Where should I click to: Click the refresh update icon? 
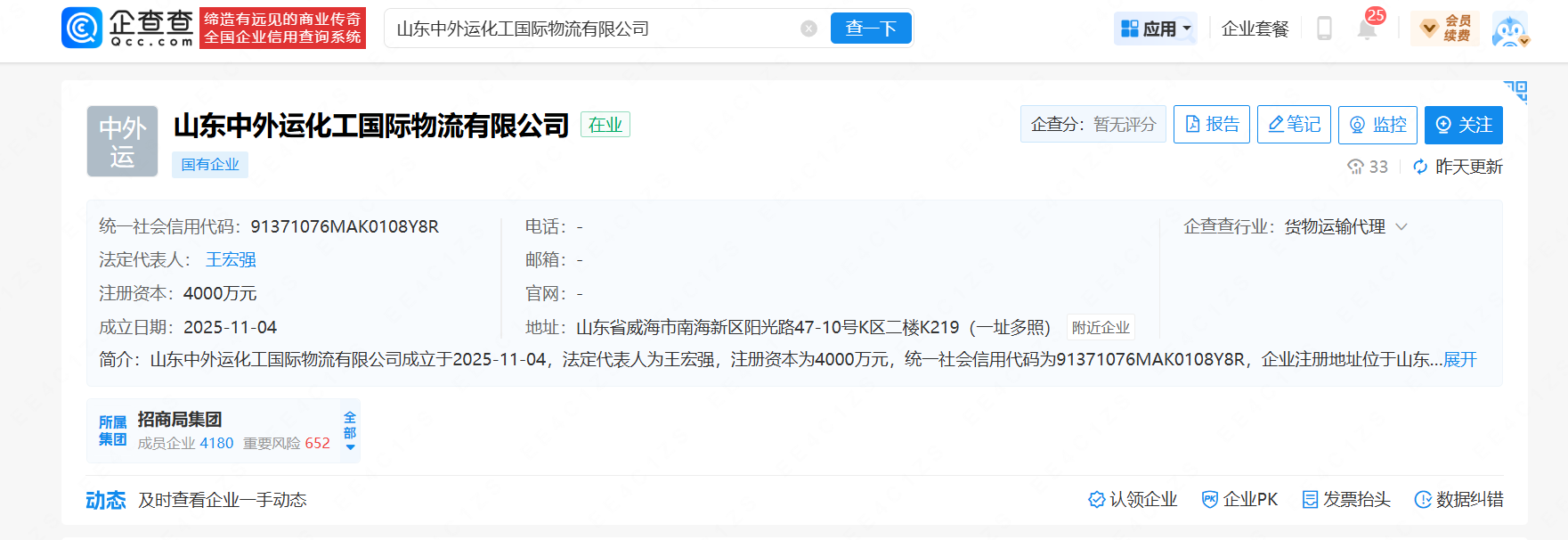pyautogui.click(x=1420, y=167)
